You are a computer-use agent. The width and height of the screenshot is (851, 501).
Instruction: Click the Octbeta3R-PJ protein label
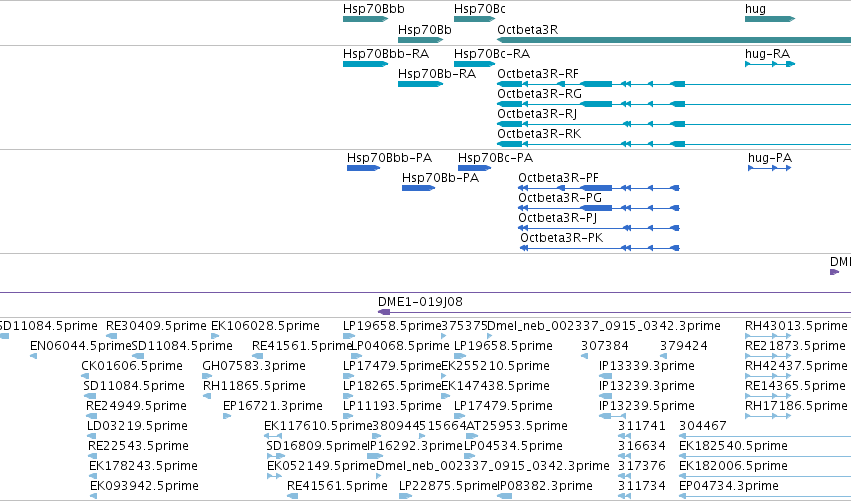[557, 218]
